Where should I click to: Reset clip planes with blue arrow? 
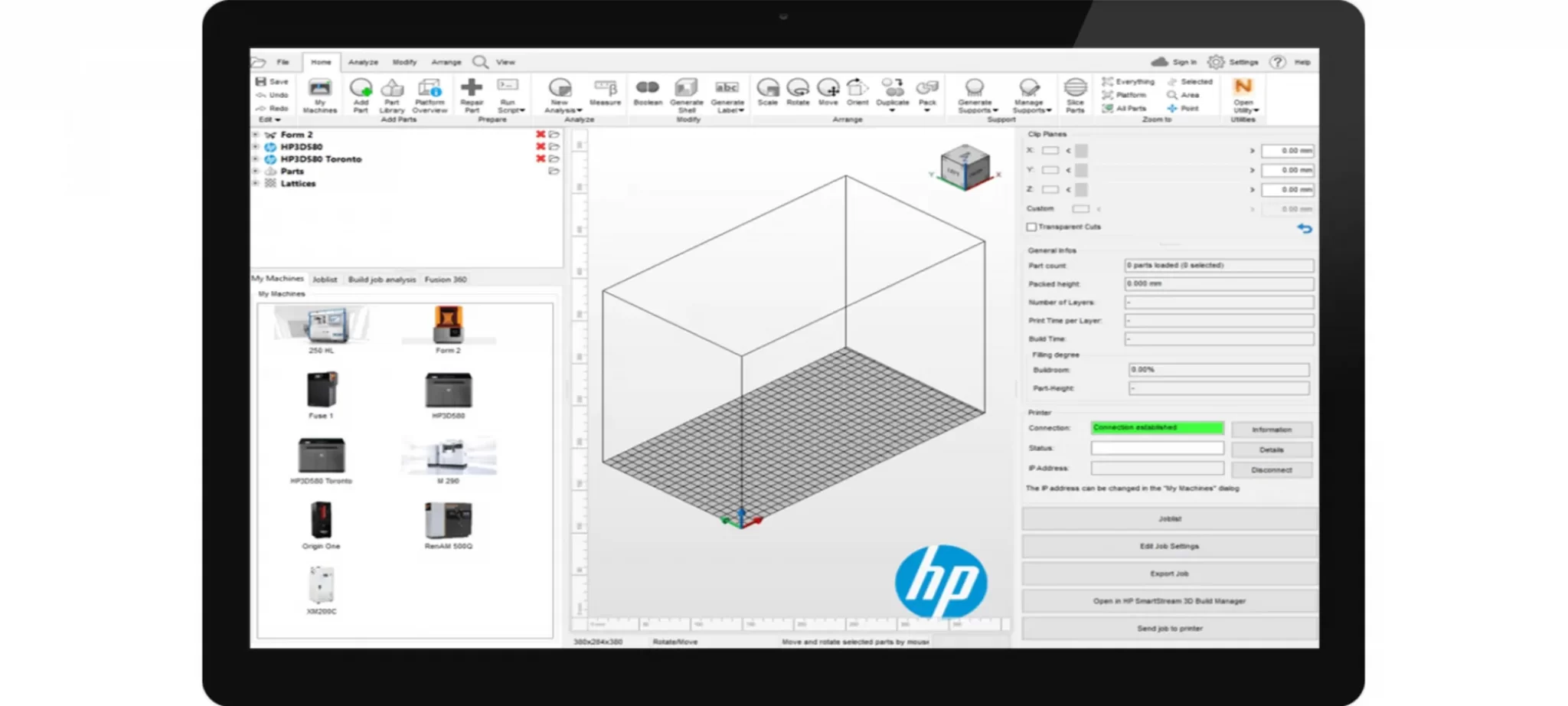point(1305,228)
